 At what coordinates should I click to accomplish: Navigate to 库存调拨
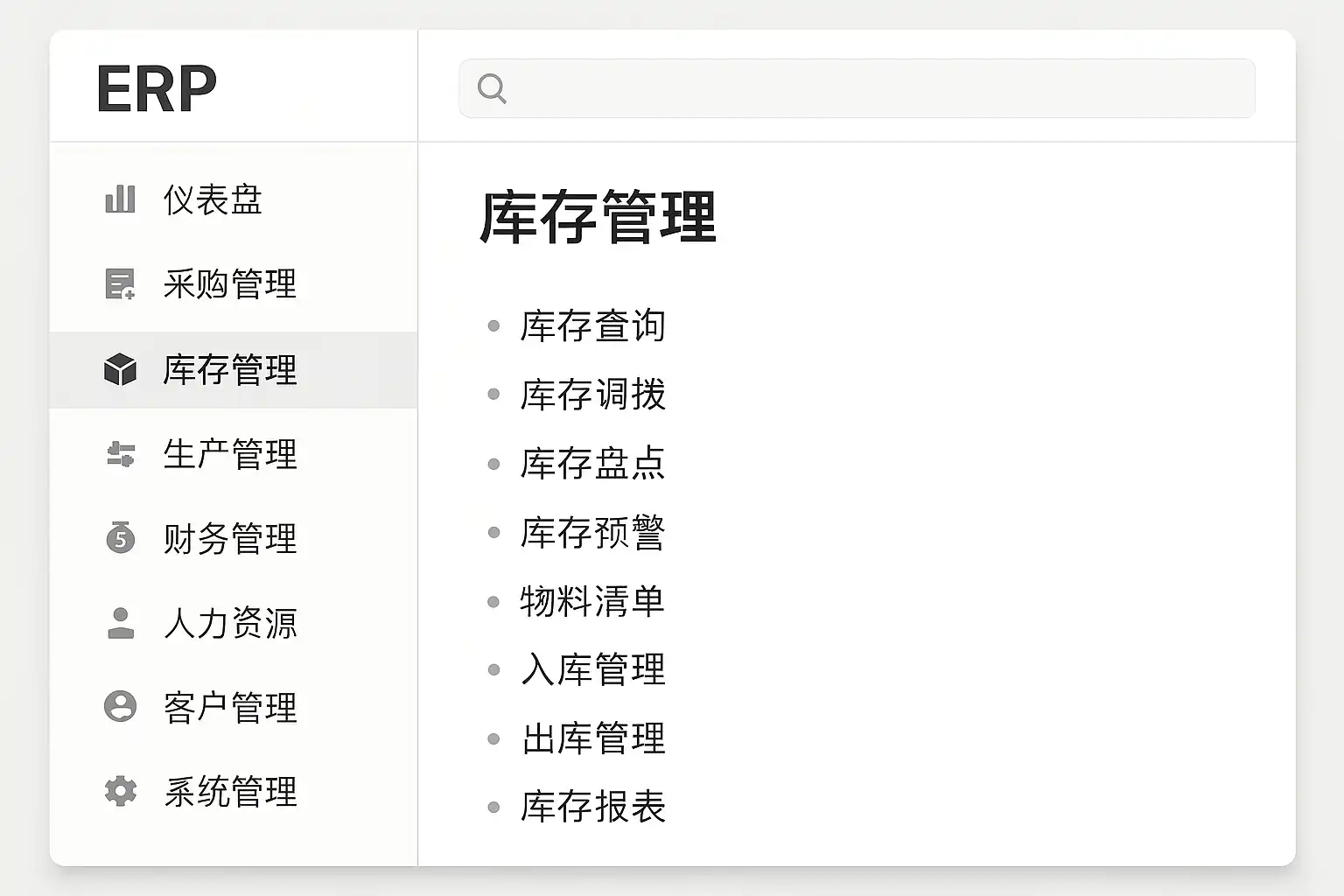(592, 395)
